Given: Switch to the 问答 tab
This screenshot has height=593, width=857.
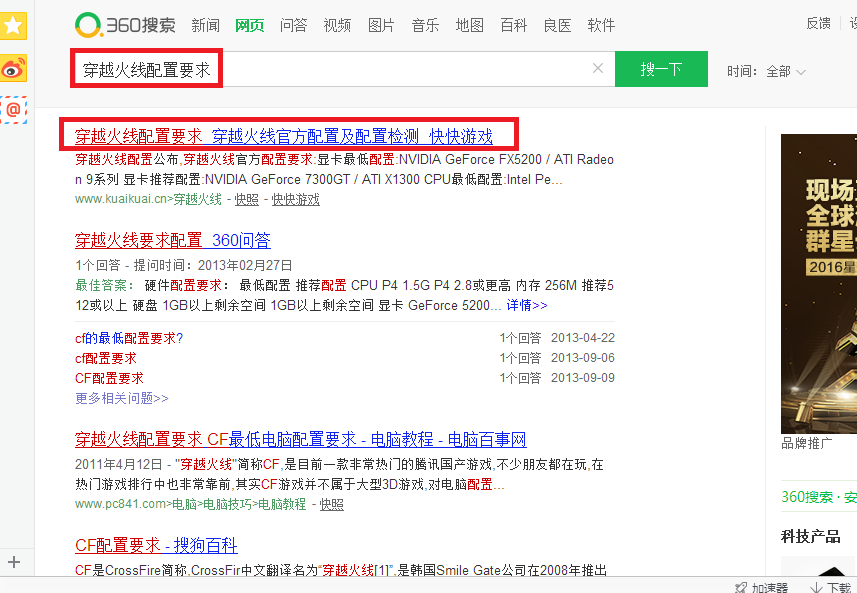Looking at the screenshot, I should point(294,25).
